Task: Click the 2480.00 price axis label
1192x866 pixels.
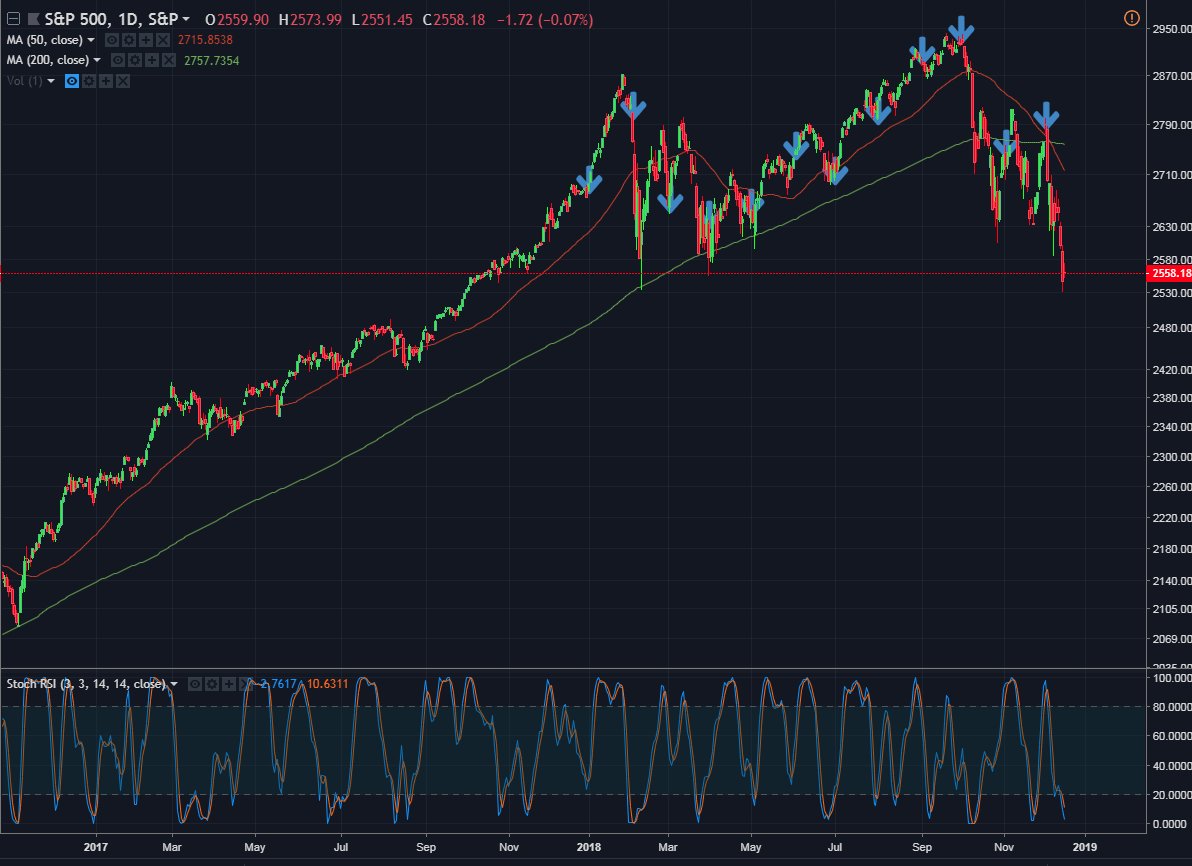Action: (1171, 328)
